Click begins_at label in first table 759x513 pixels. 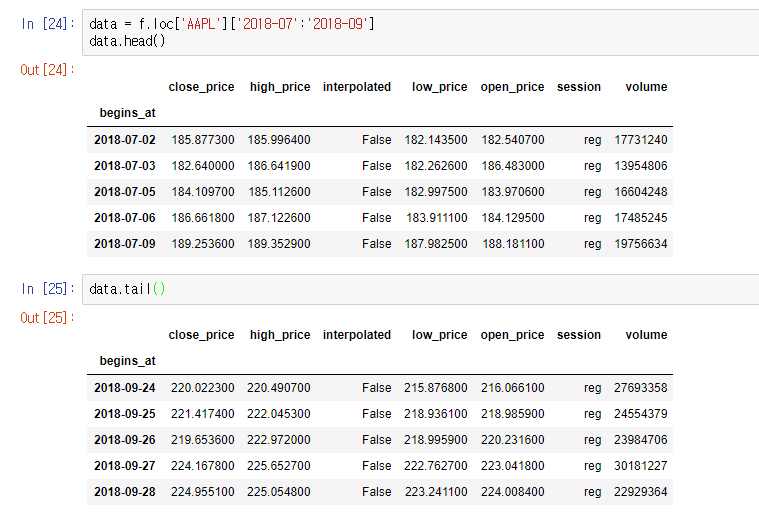[x=128, y=113]
